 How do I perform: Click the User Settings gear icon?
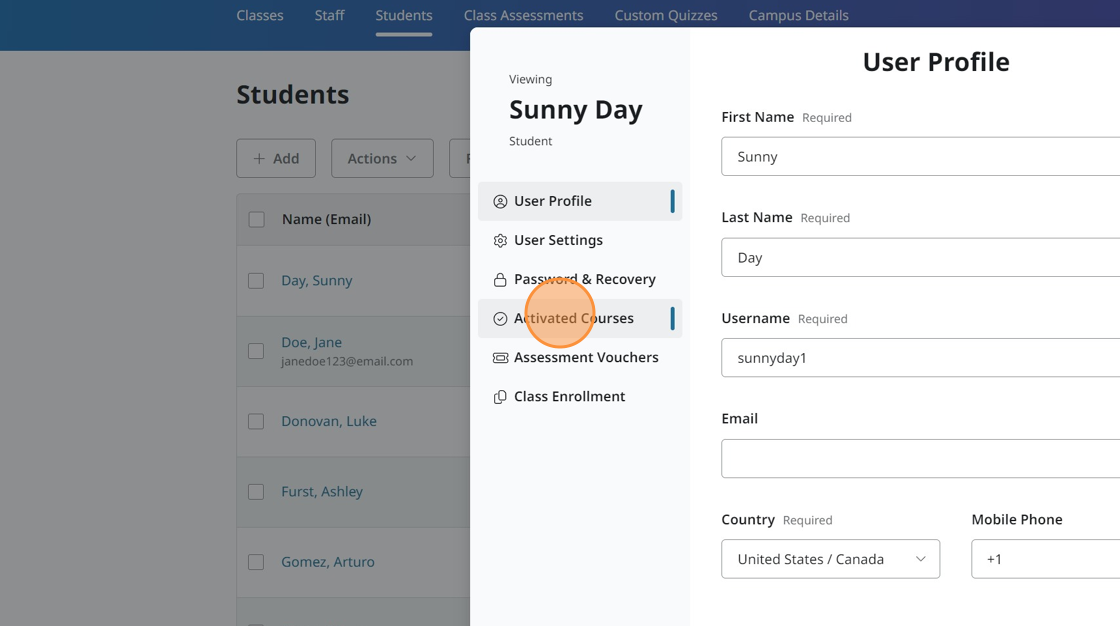500,241
